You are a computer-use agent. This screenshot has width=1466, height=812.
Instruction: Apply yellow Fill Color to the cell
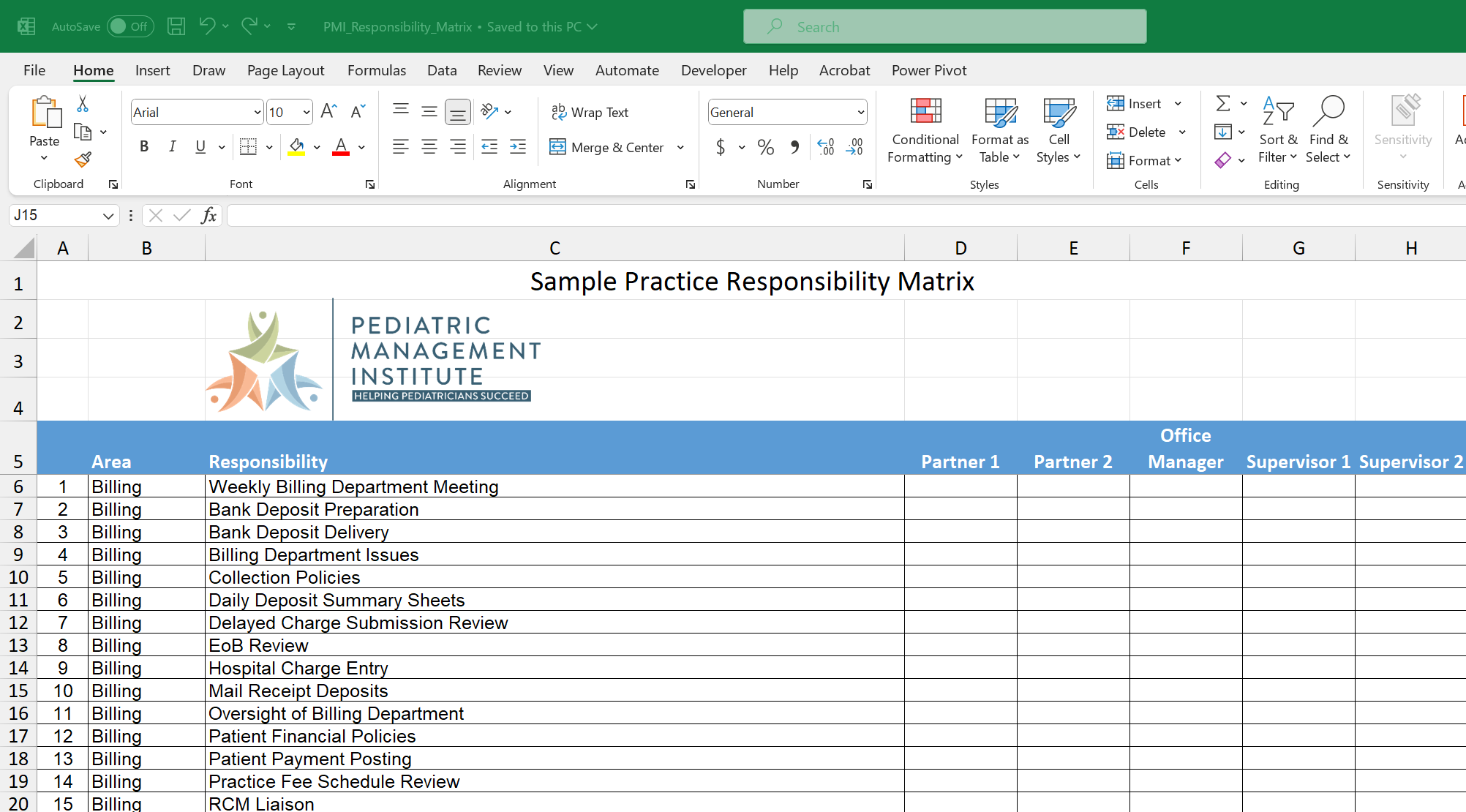click(x=296, y=146)
